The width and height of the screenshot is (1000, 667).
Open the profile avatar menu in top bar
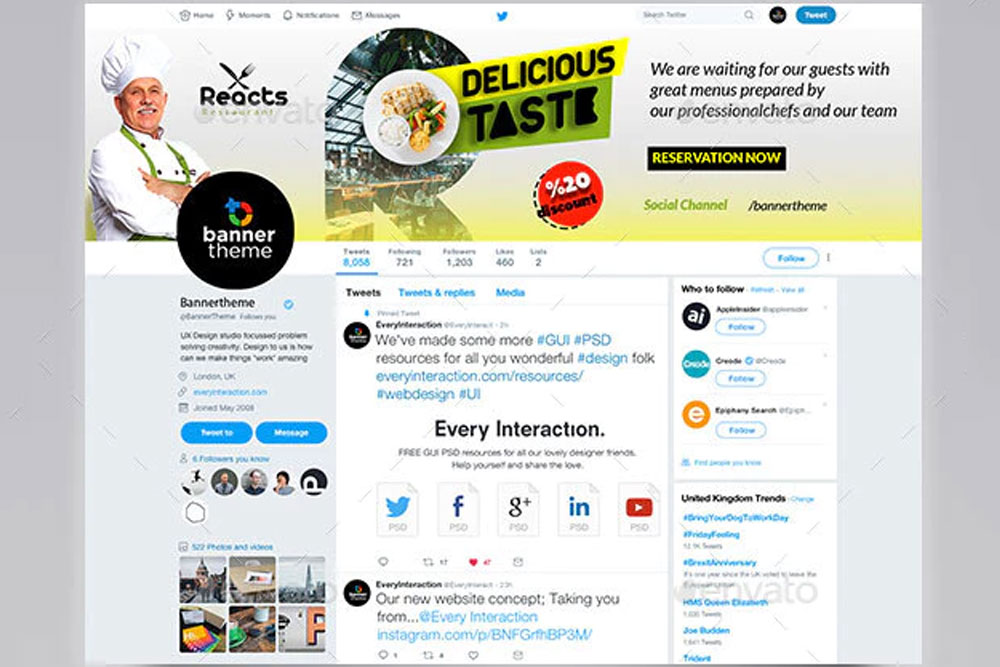point(777,15)
